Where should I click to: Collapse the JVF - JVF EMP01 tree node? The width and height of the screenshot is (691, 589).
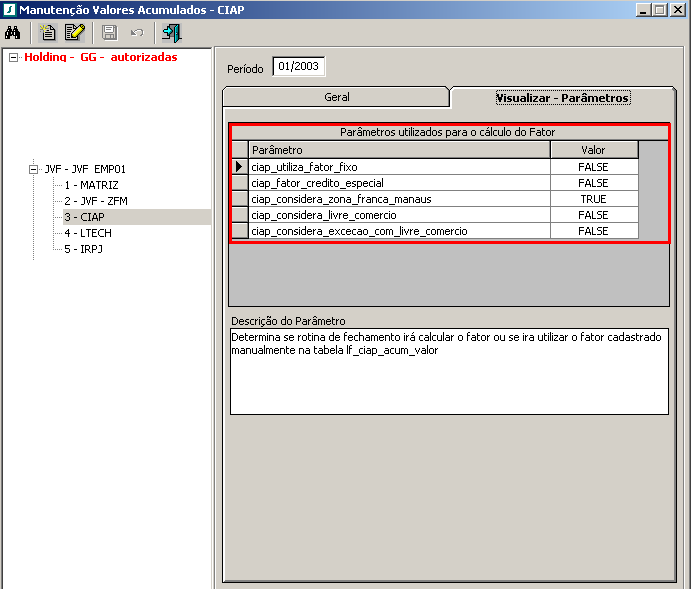34,169
